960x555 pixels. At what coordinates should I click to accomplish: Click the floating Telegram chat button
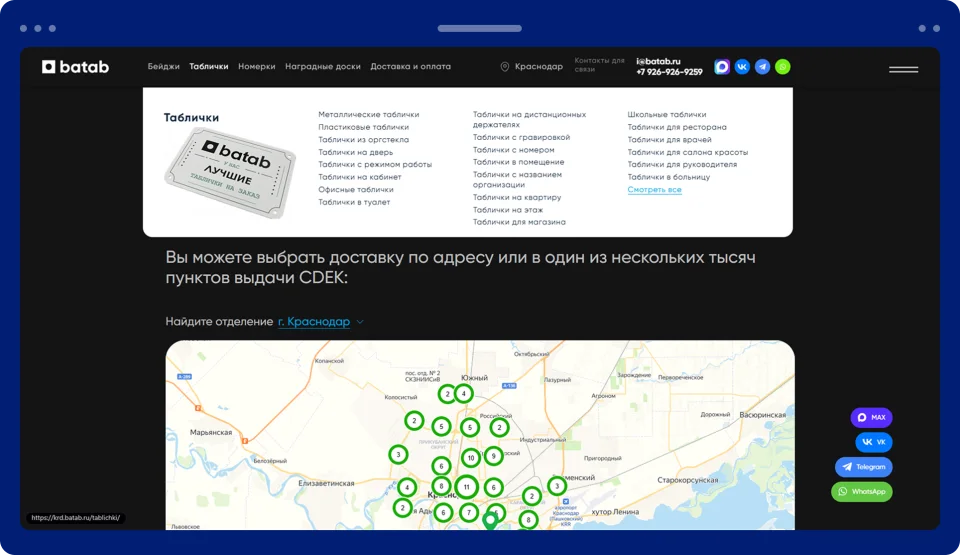863,467
